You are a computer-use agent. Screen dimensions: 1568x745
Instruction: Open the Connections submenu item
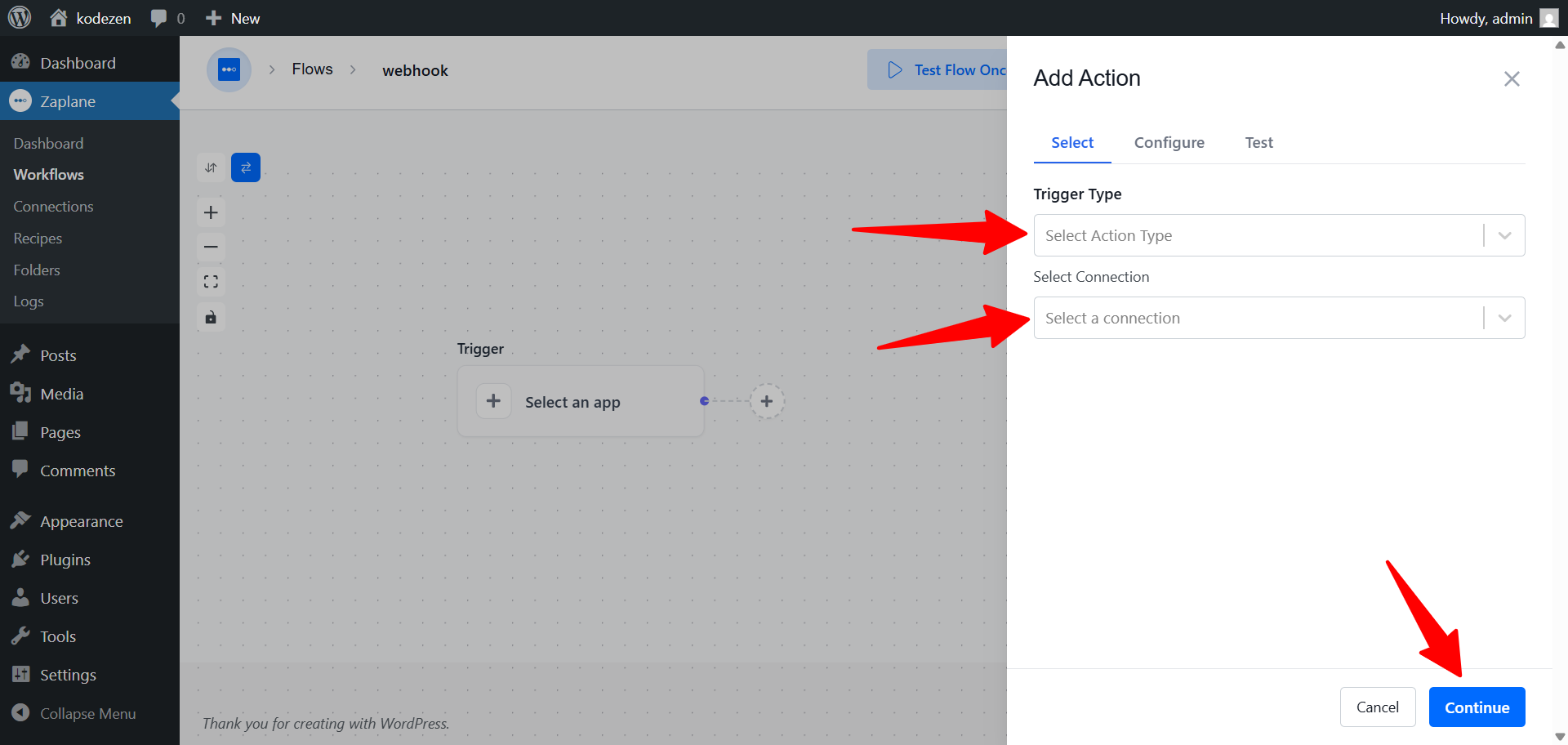point(53,206)
